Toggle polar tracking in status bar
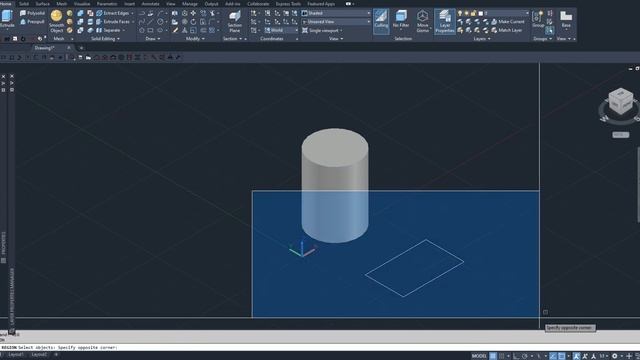640x360 pixels. [525, 356]
